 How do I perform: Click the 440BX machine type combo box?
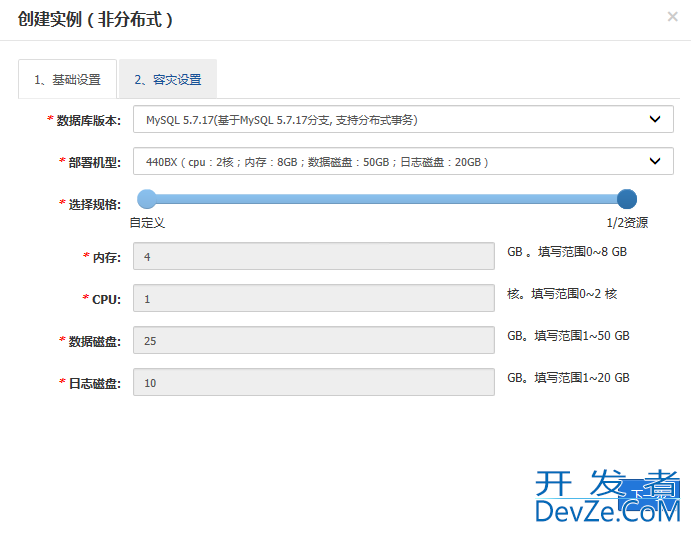(403, 161)
